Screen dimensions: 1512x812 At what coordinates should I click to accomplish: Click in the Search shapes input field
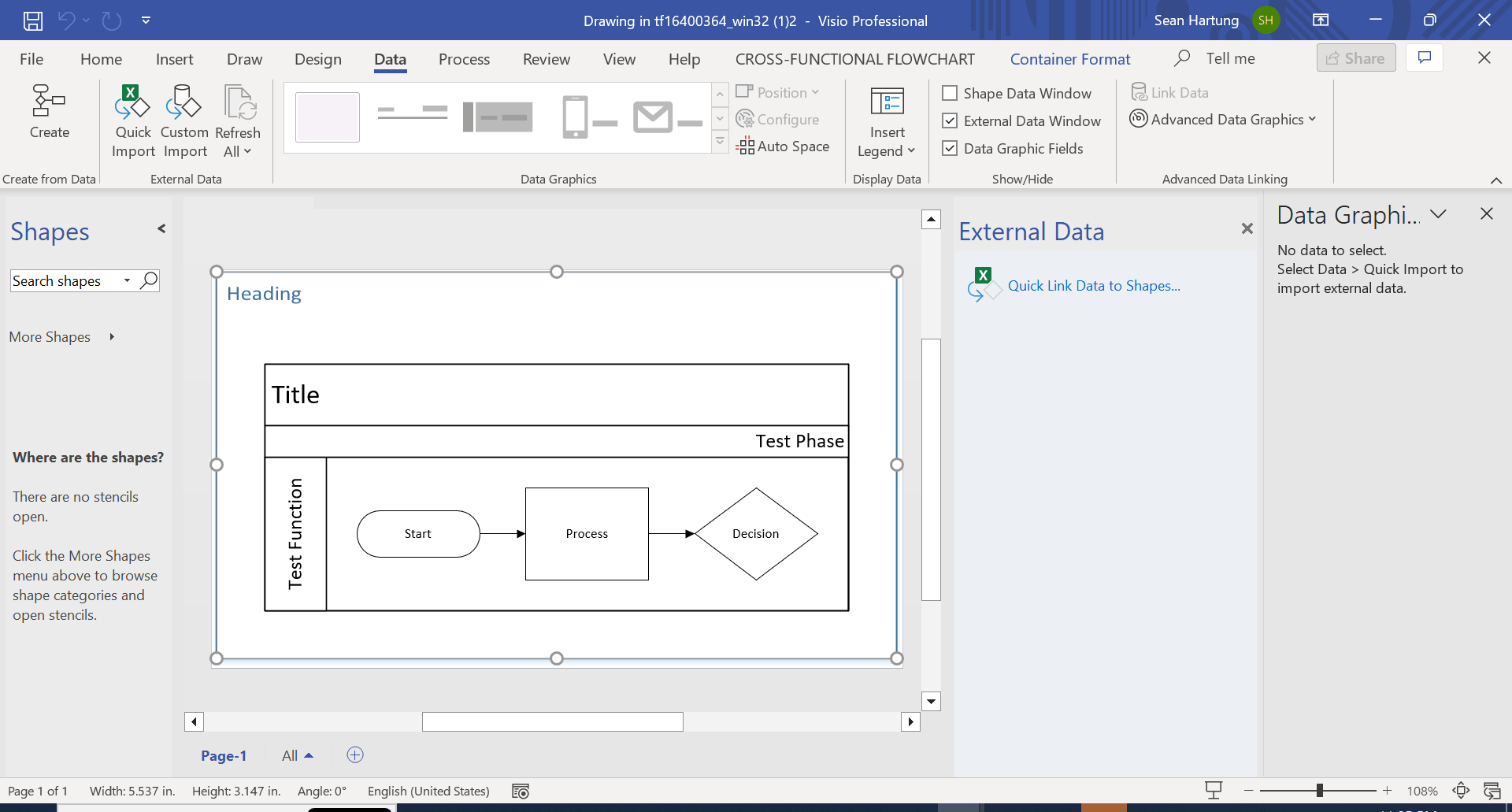pos(66,280)
